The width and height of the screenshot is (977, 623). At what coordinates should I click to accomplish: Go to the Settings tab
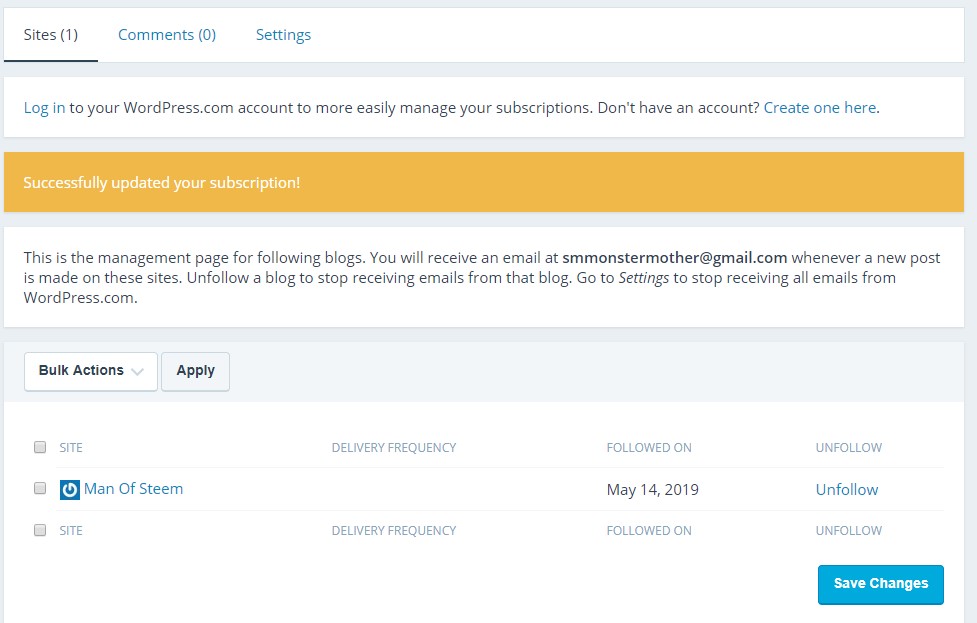click(x=283, y=35)
